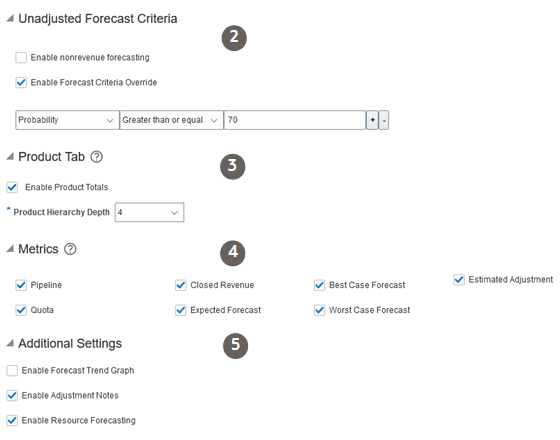
Task: Uncheck Enable Forecast Criteria Override
Action: click(21, 82)
